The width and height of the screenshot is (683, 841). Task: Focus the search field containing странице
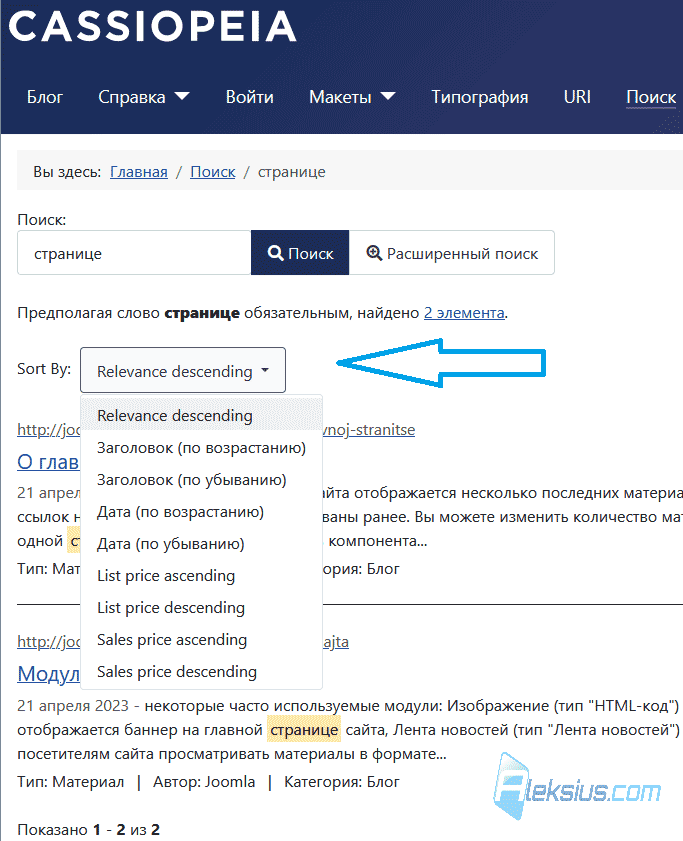click(134, 253)
